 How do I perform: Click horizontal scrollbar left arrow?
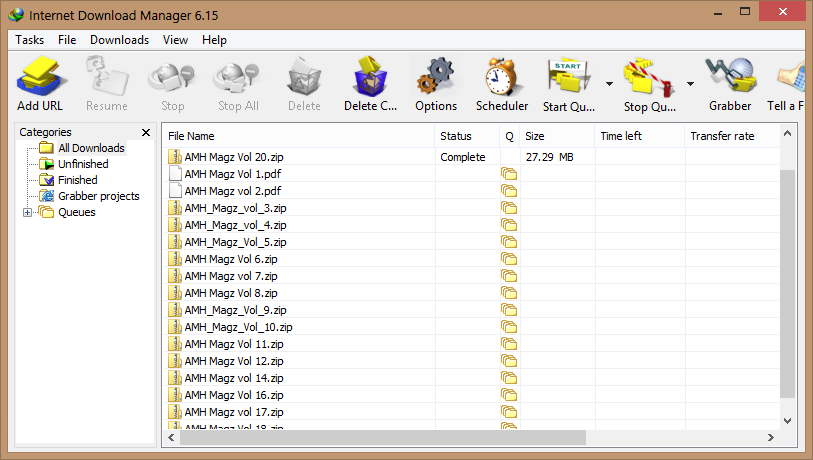(171, 438)
